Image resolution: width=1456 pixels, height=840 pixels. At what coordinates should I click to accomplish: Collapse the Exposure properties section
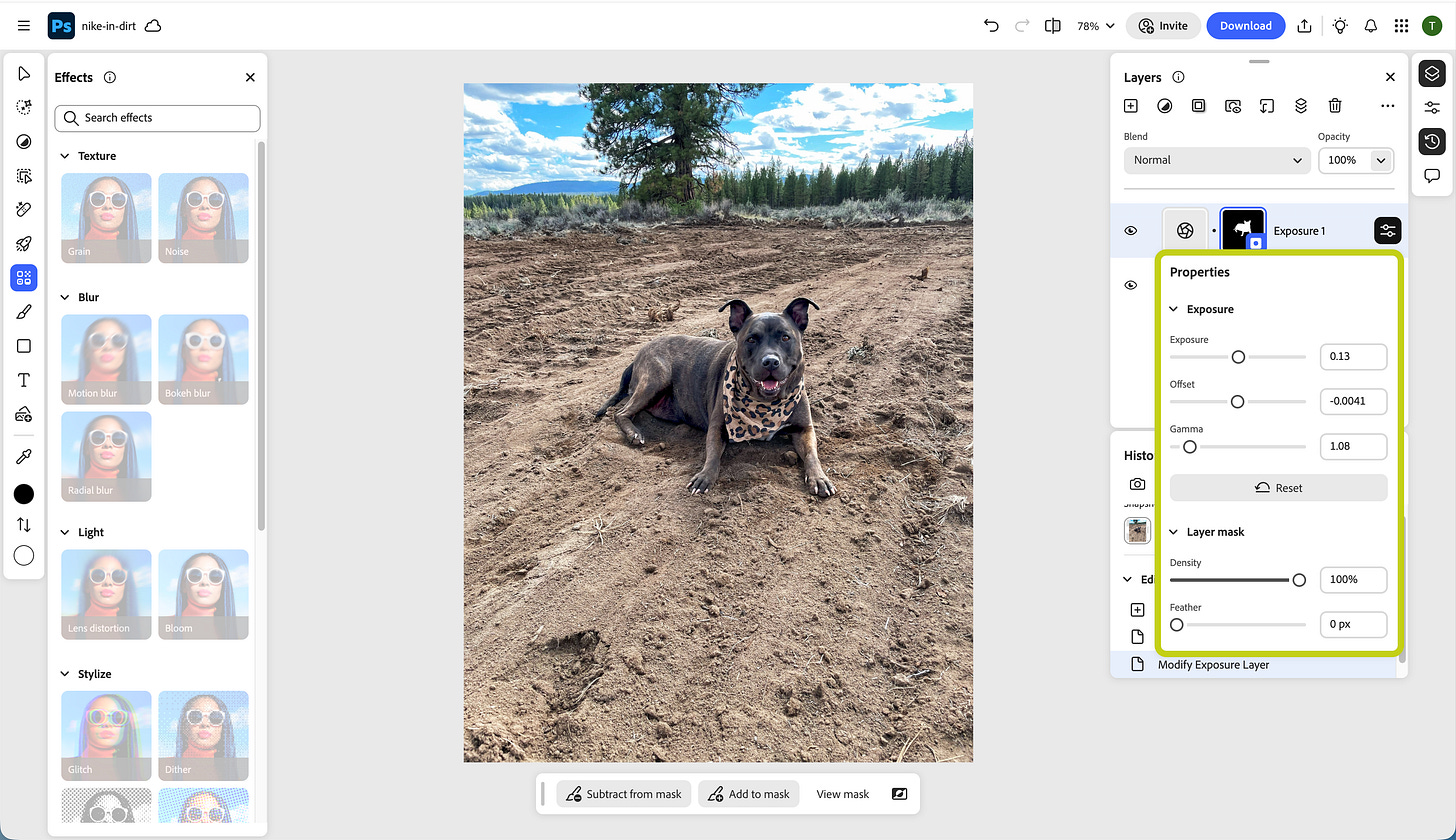coord(1173,308)
